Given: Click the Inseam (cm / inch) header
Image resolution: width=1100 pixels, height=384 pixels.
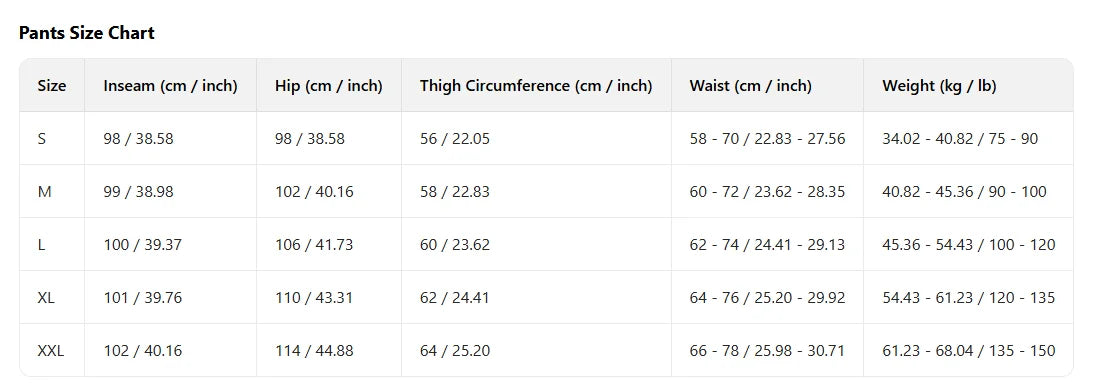Looking at the screenshot, I should coord(170,86).
